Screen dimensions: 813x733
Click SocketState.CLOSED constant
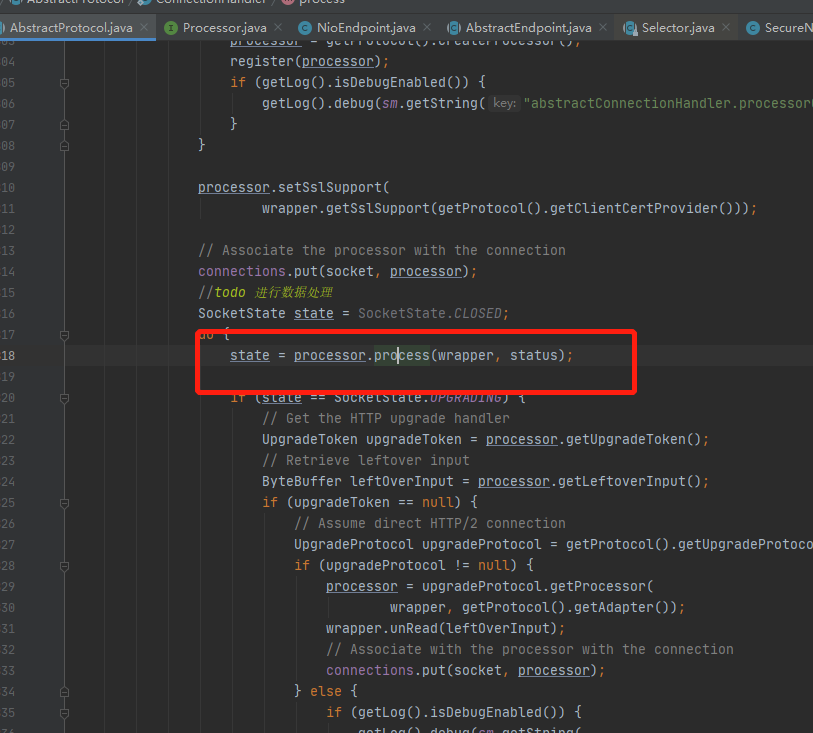pyautogui.click(x=430, y=313)
